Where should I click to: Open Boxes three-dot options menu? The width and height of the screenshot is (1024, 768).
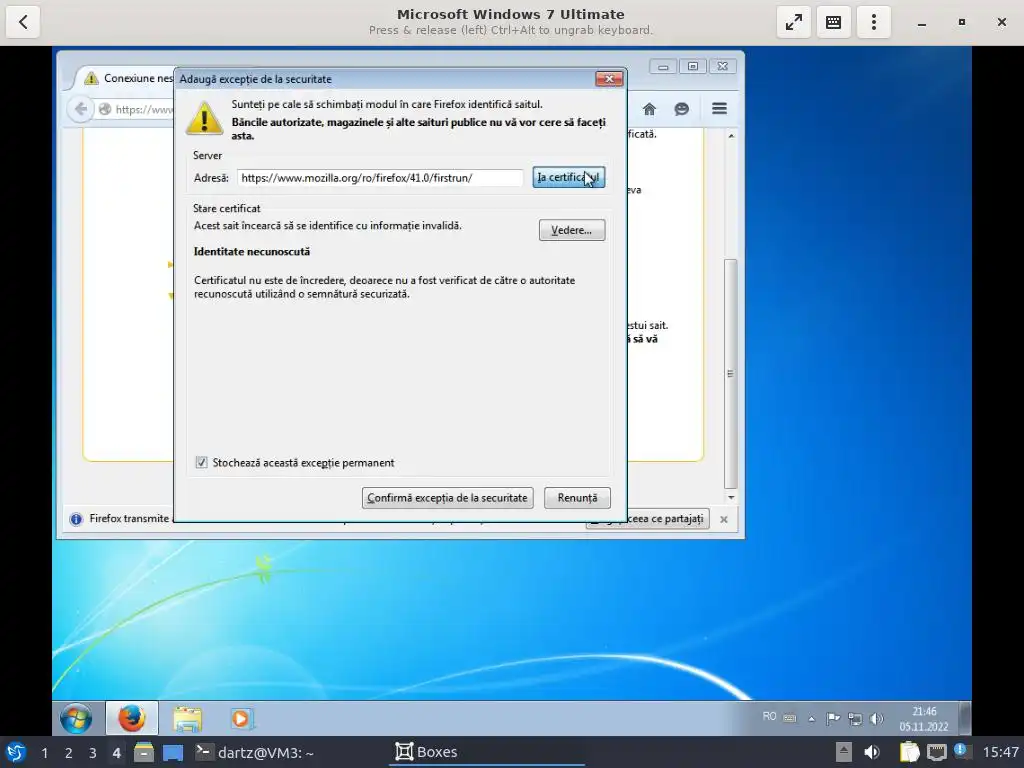point(874,22)
